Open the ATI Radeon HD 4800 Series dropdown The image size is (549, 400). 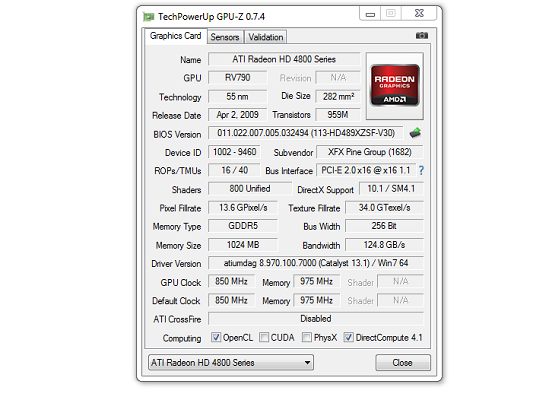pyautogui.click(x=231, y=363)
